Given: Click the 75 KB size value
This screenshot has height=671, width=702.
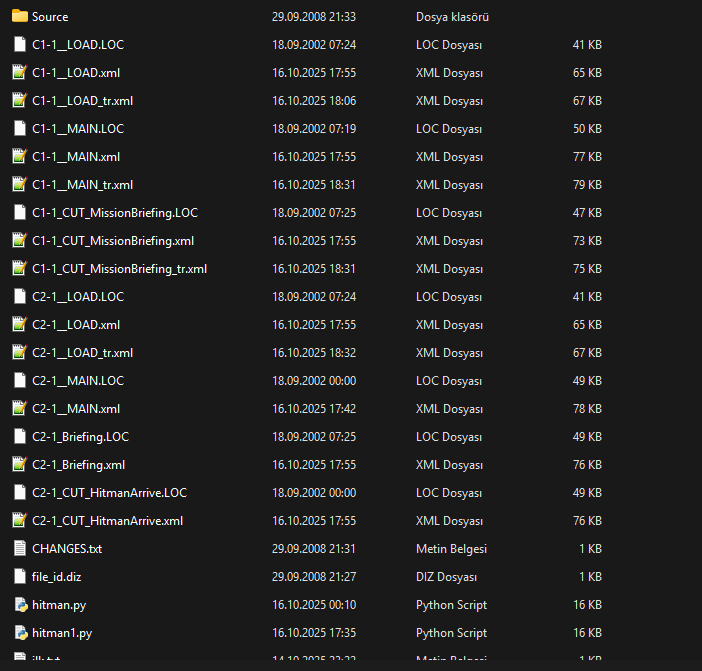Looking at the screenshot, I should click(587, 269).
